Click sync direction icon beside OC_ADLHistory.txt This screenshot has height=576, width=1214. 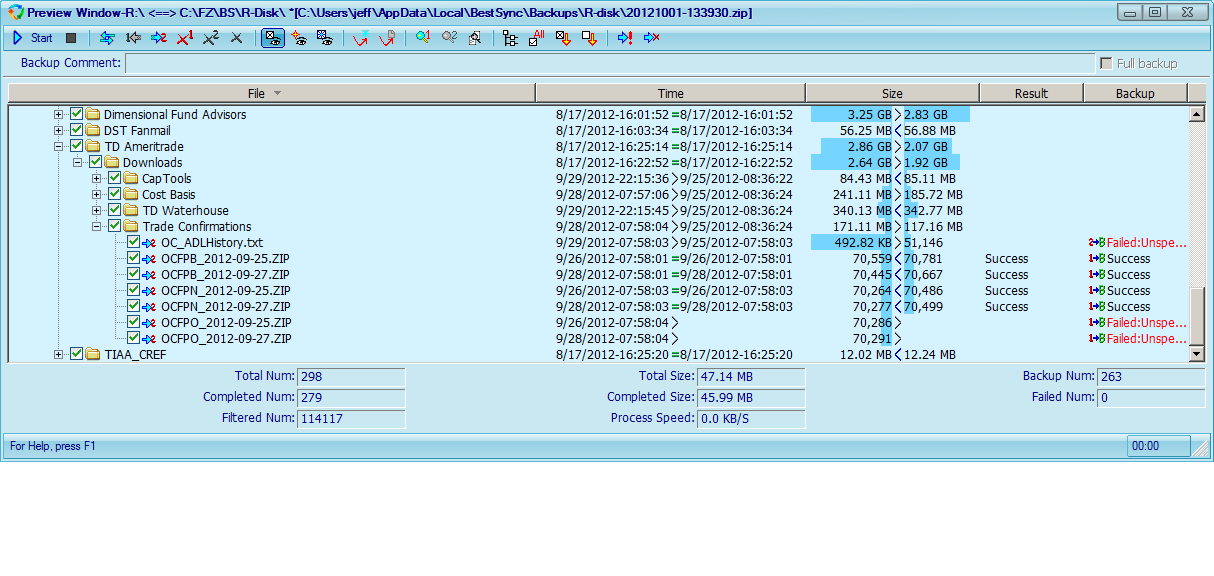tap(150, 243)
